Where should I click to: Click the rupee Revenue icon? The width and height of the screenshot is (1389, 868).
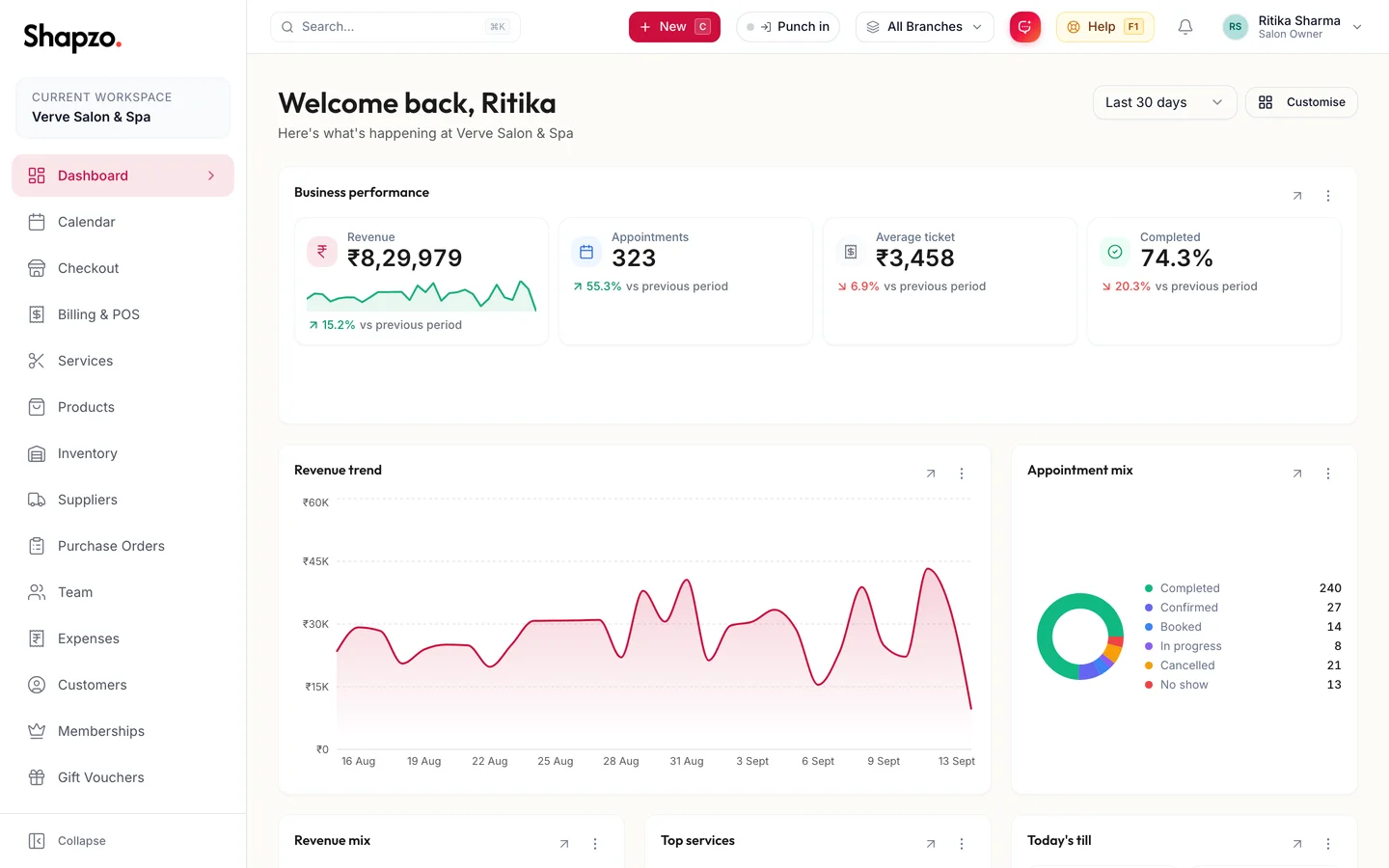pos(322,252)
